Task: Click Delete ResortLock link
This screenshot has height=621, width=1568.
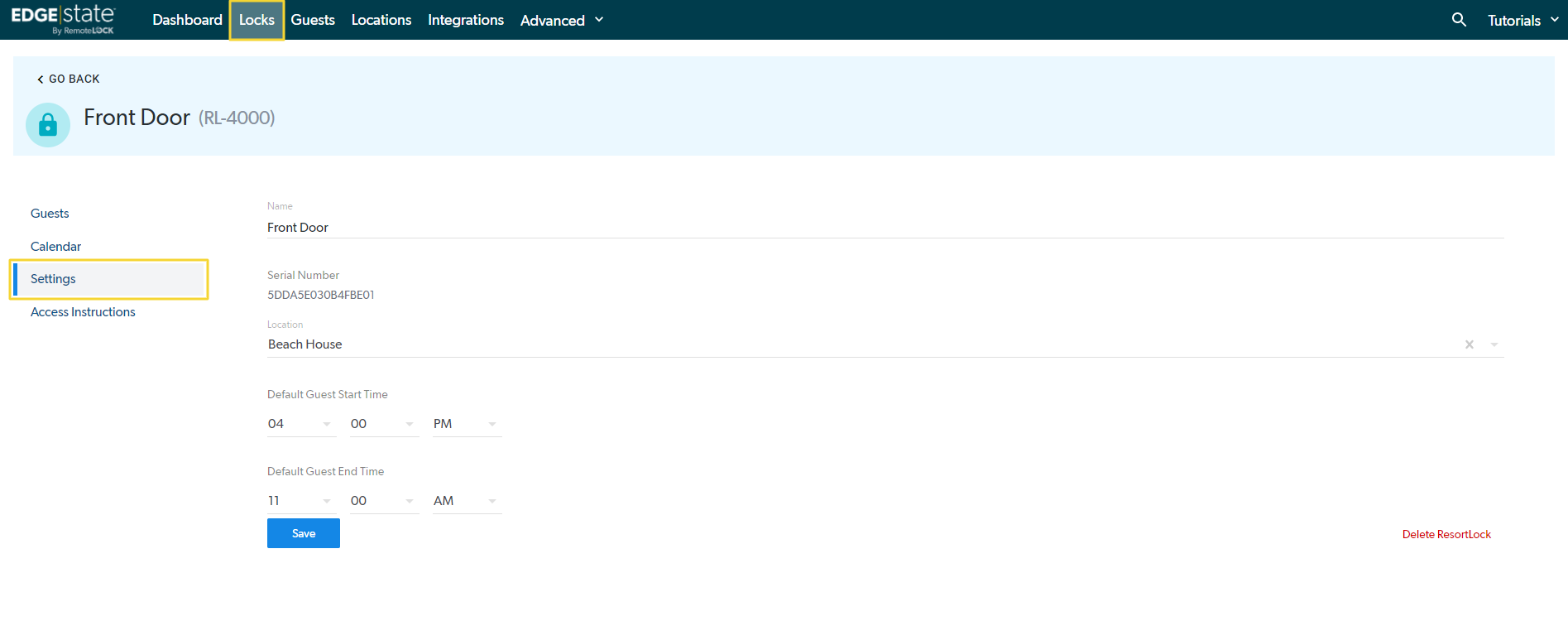Action: click(x=1446, y=534)
